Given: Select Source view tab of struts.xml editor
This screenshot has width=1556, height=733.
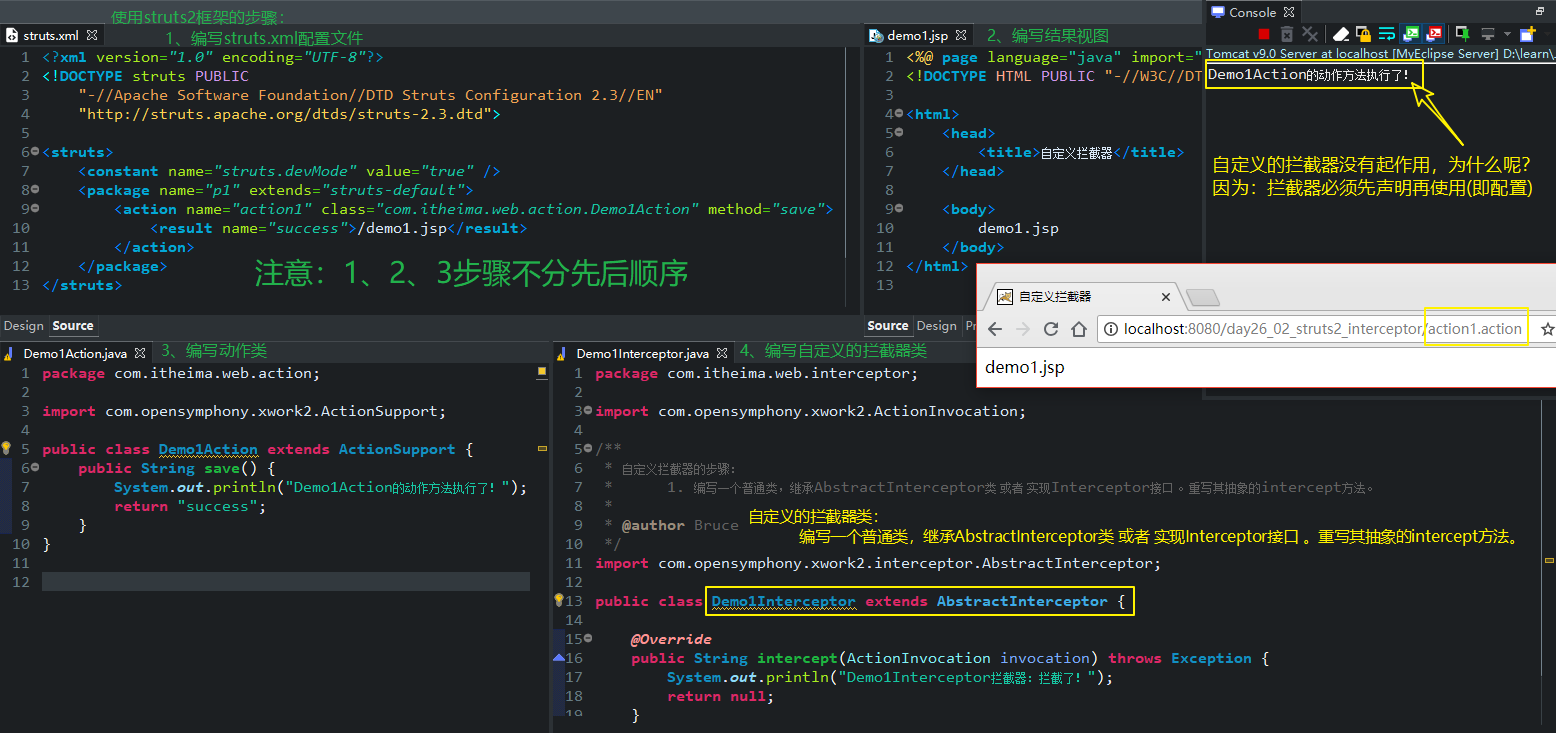Looking at the screenshot, I should click(73, 326).
